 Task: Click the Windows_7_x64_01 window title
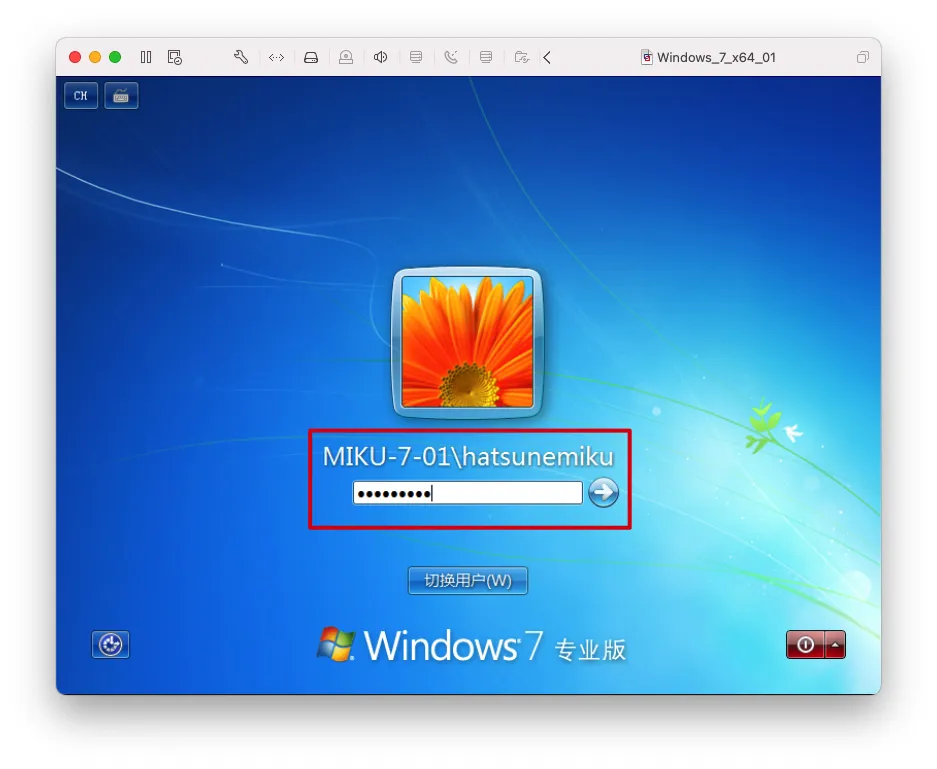(716, 57)
